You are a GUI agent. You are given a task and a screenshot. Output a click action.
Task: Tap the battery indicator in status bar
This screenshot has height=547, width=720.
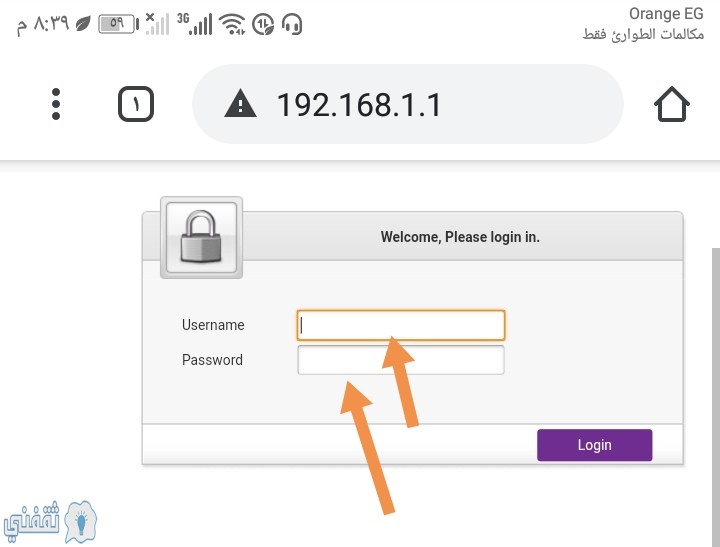[x=118, y=24]
